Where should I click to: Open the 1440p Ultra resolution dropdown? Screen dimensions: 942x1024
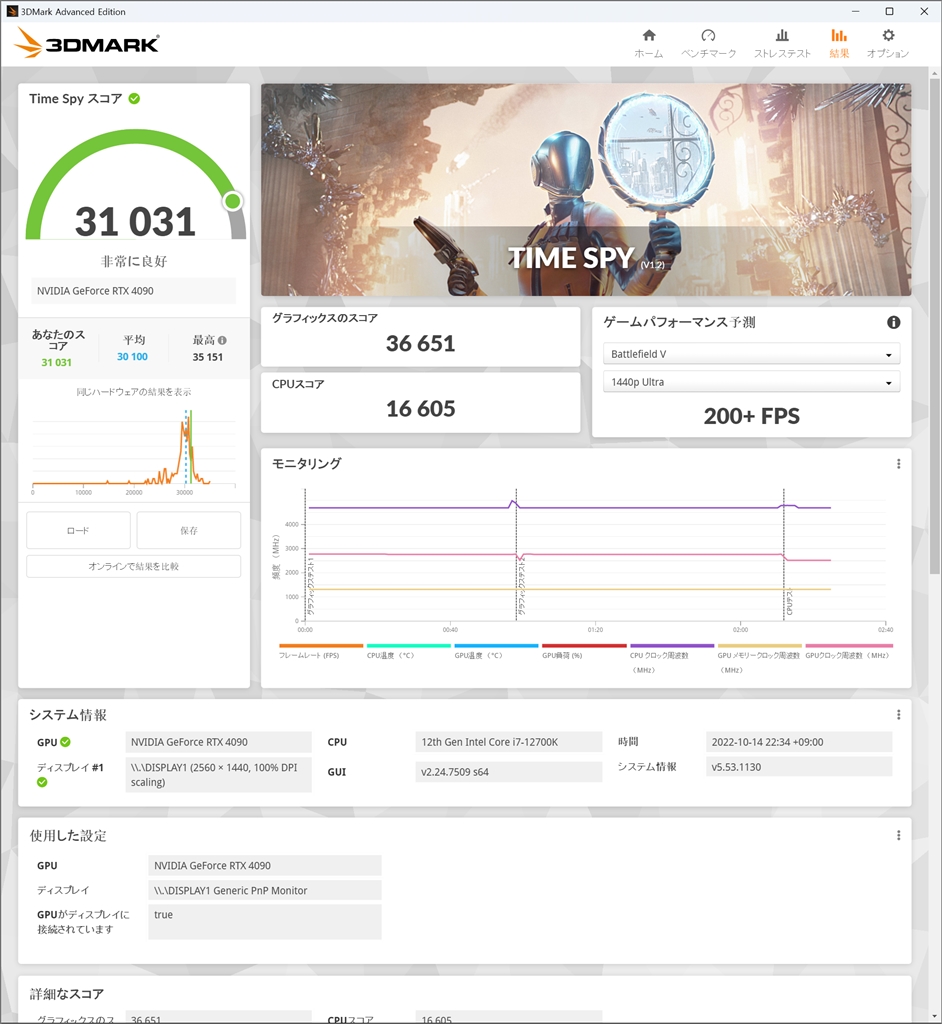point(751,382)
